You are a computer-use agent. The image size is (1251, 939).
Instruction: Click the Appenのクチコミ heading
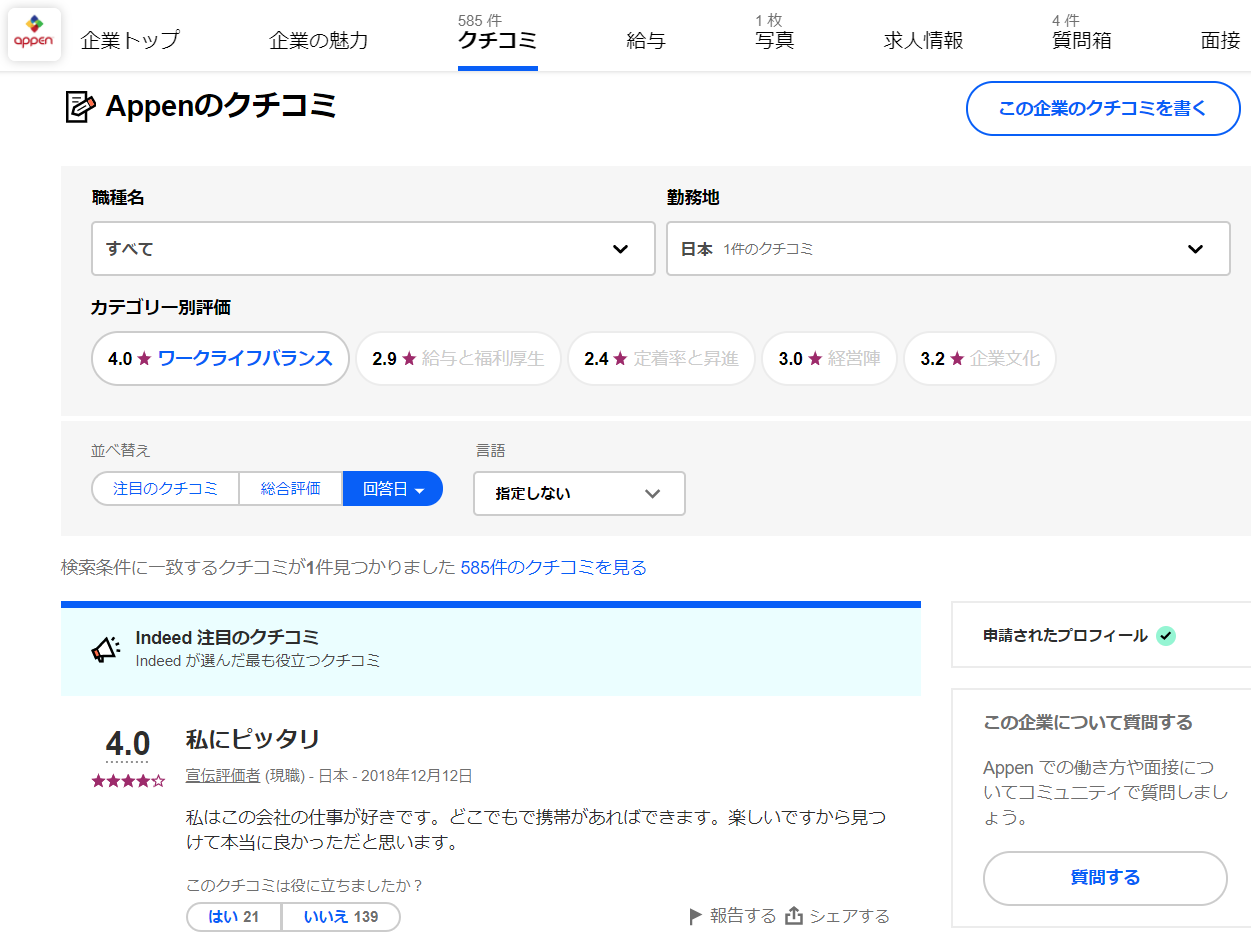pos(221,106)
